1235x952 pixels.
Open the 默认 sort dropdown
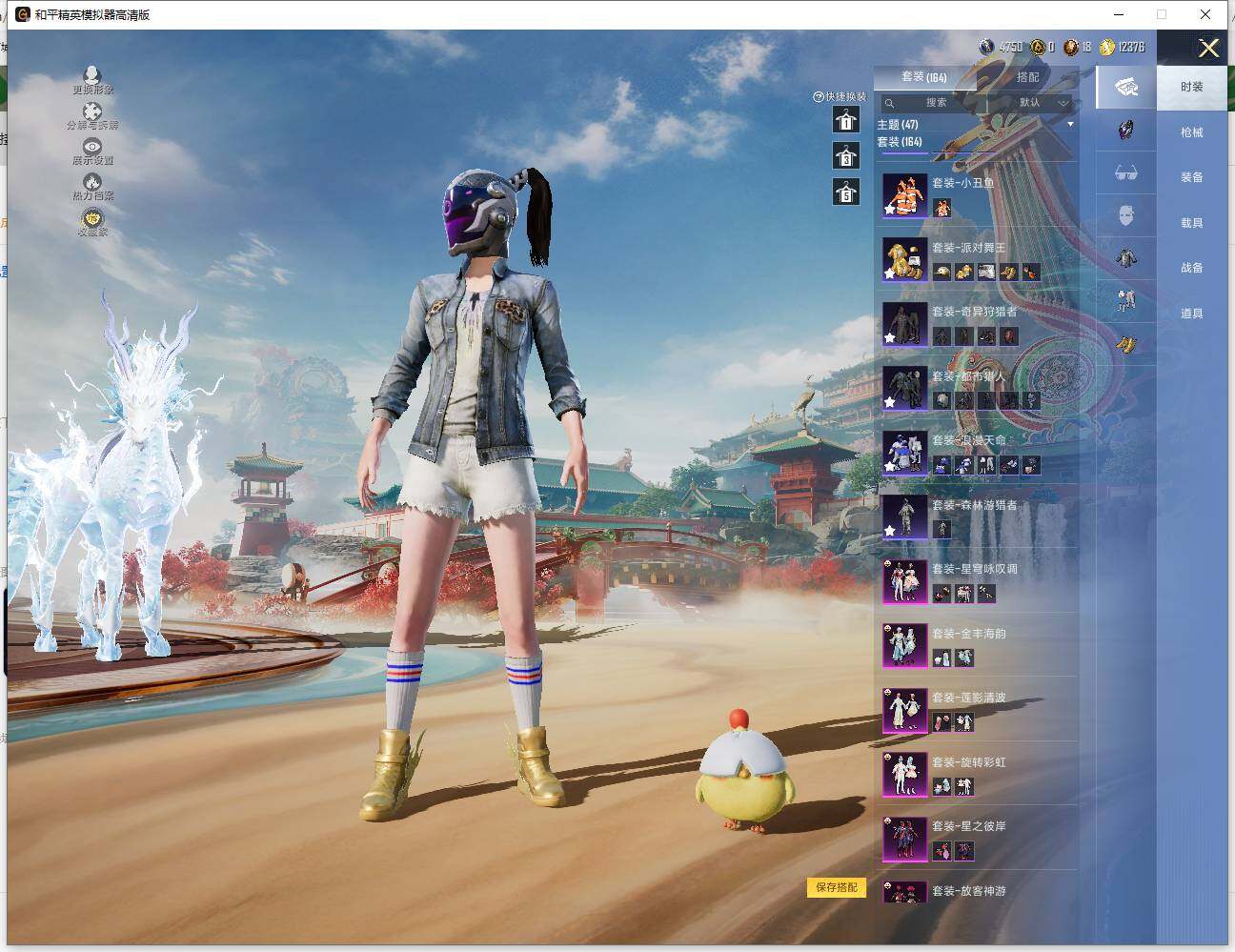1041,103
